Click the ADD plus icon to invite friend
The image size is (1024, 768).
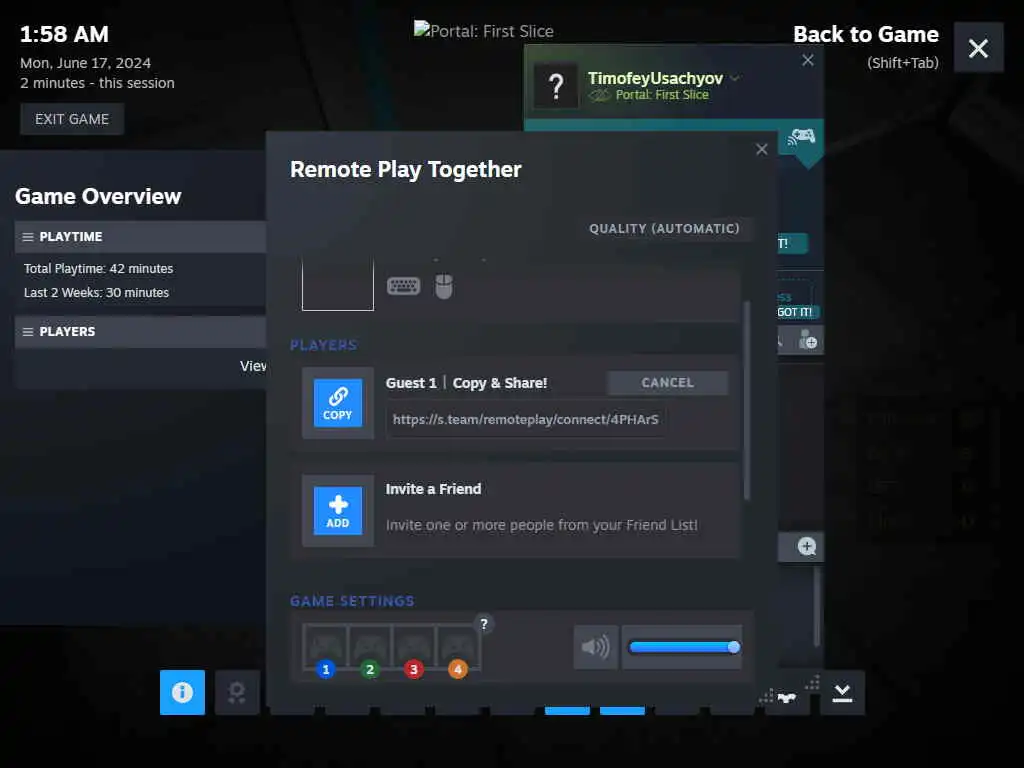click(x=338, y=511)
